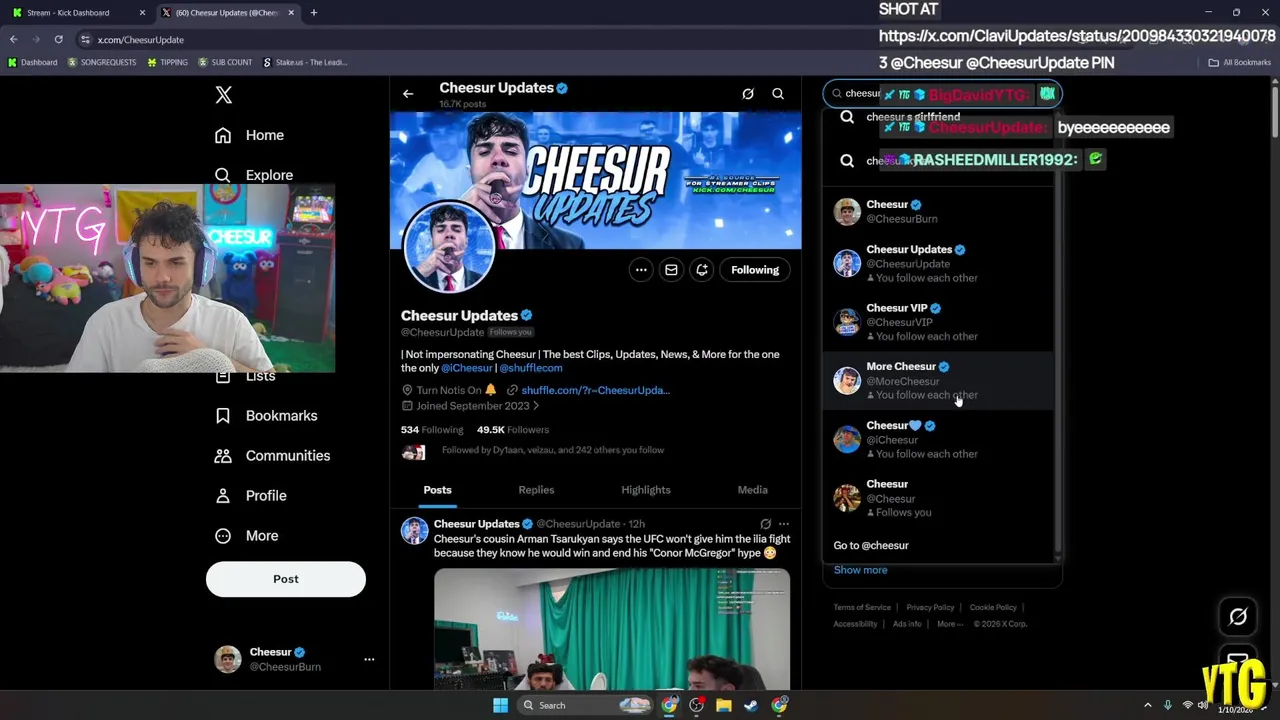1280x720 pixels.
Task: Expand the footer More menu
Action: coord(950,624)
